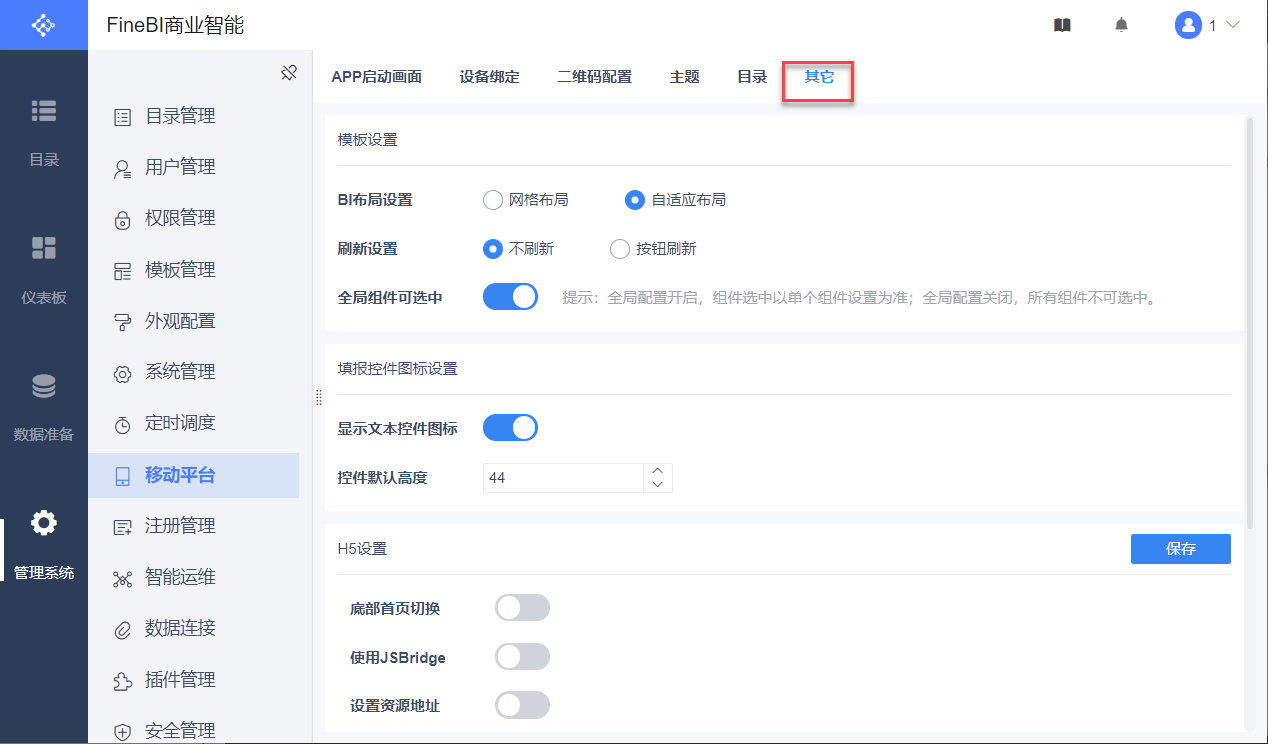This screenshot has width=1268, height=744.
Task: Toggle 全局组件可选中 switch off
Action: (x=510, y=297)
